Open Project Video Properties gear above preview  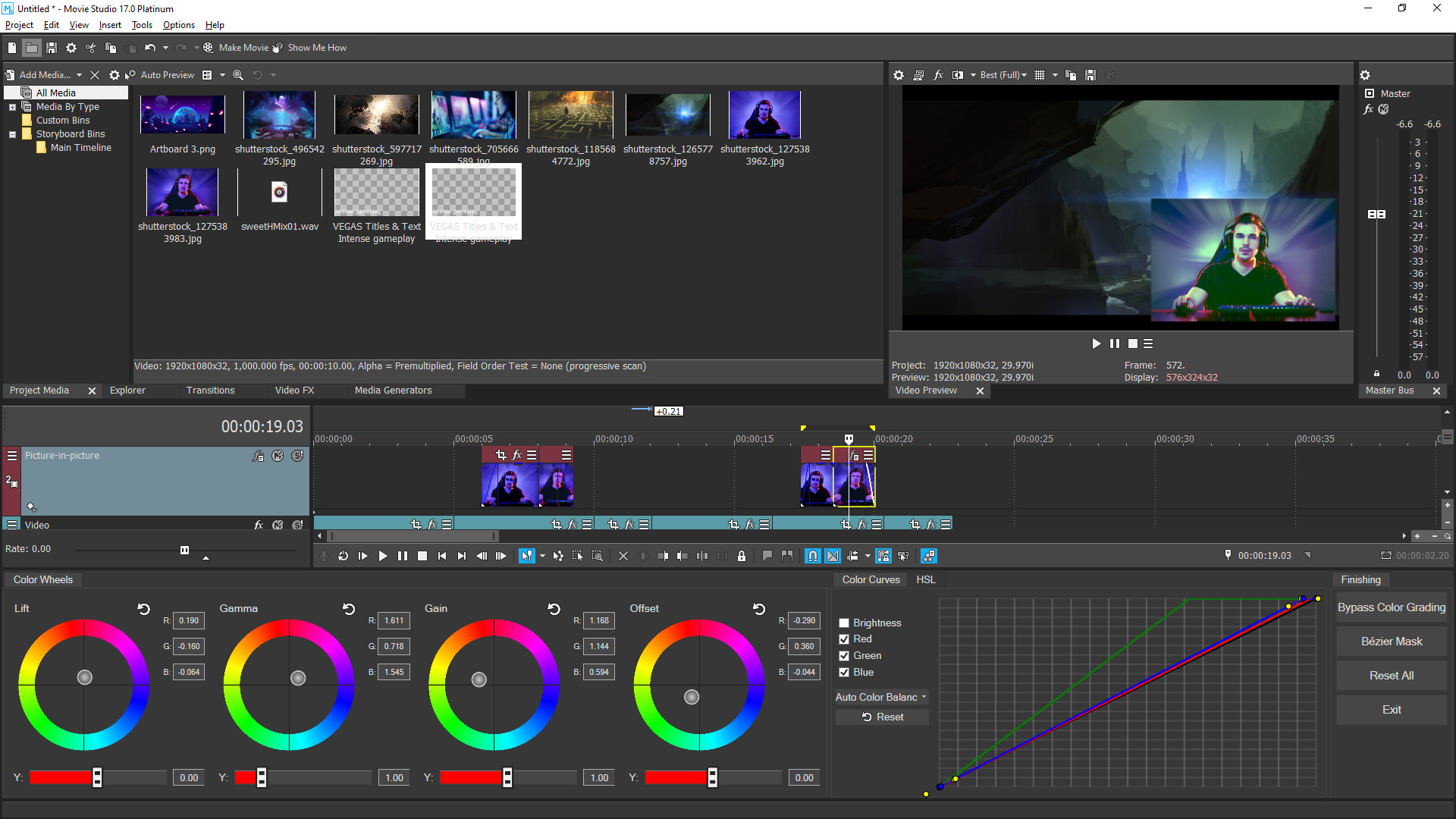coord(899,75)
